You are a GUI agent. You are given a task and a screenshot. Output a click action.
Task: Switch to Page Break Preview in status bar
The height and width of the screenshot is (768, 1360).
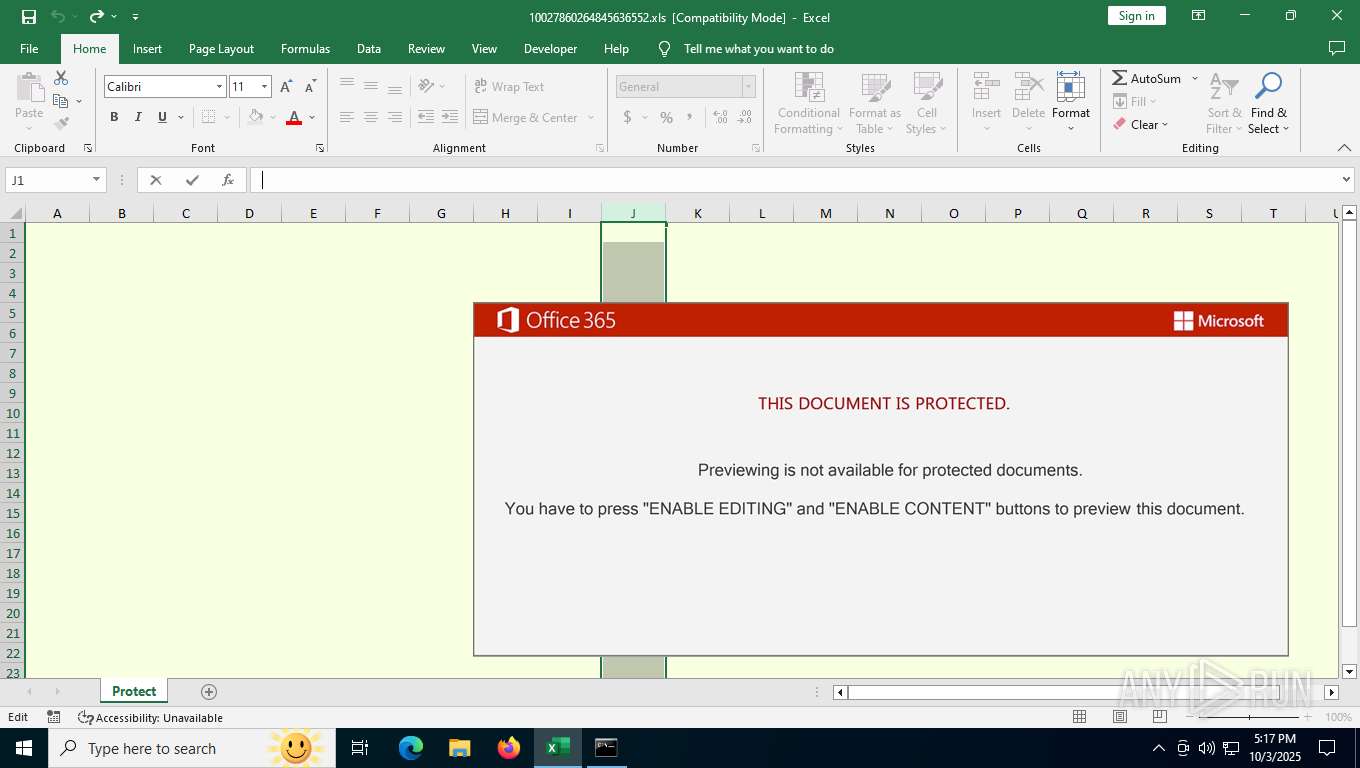click(1160, 717)
